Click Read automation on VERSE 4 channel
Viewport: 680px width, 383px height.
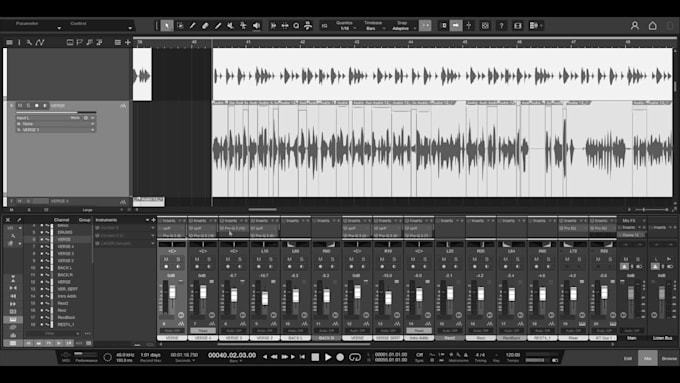point(203,331)
